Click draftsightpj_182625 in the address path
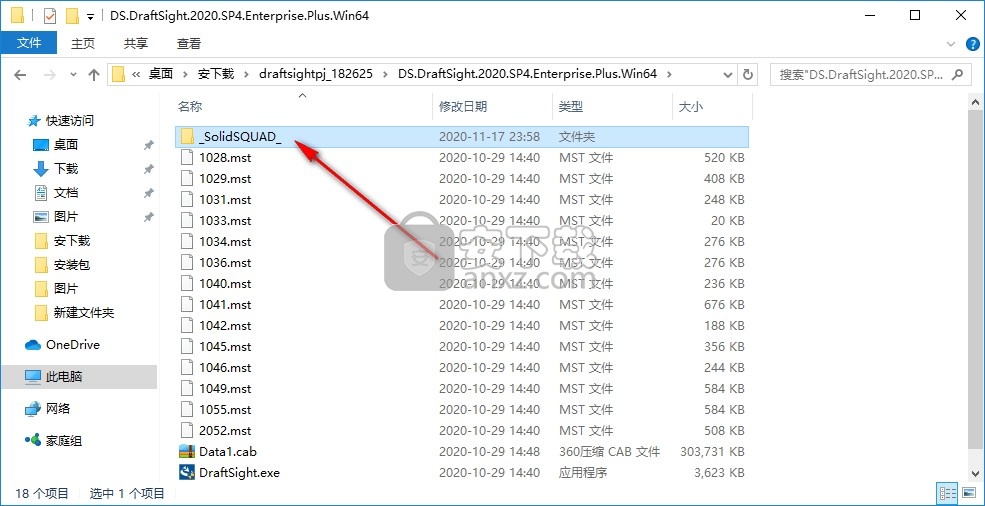Viewport: 985px width, 506px height. [316, 74]
